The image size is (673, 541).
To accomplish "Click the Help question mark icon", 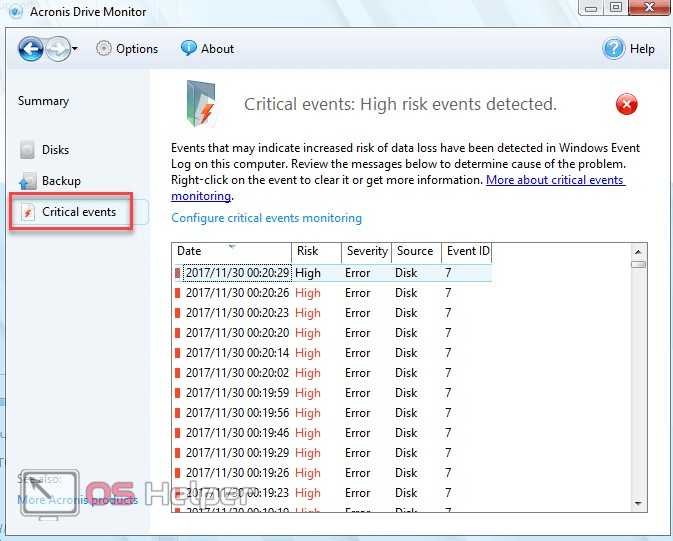I will pos(613,49).
